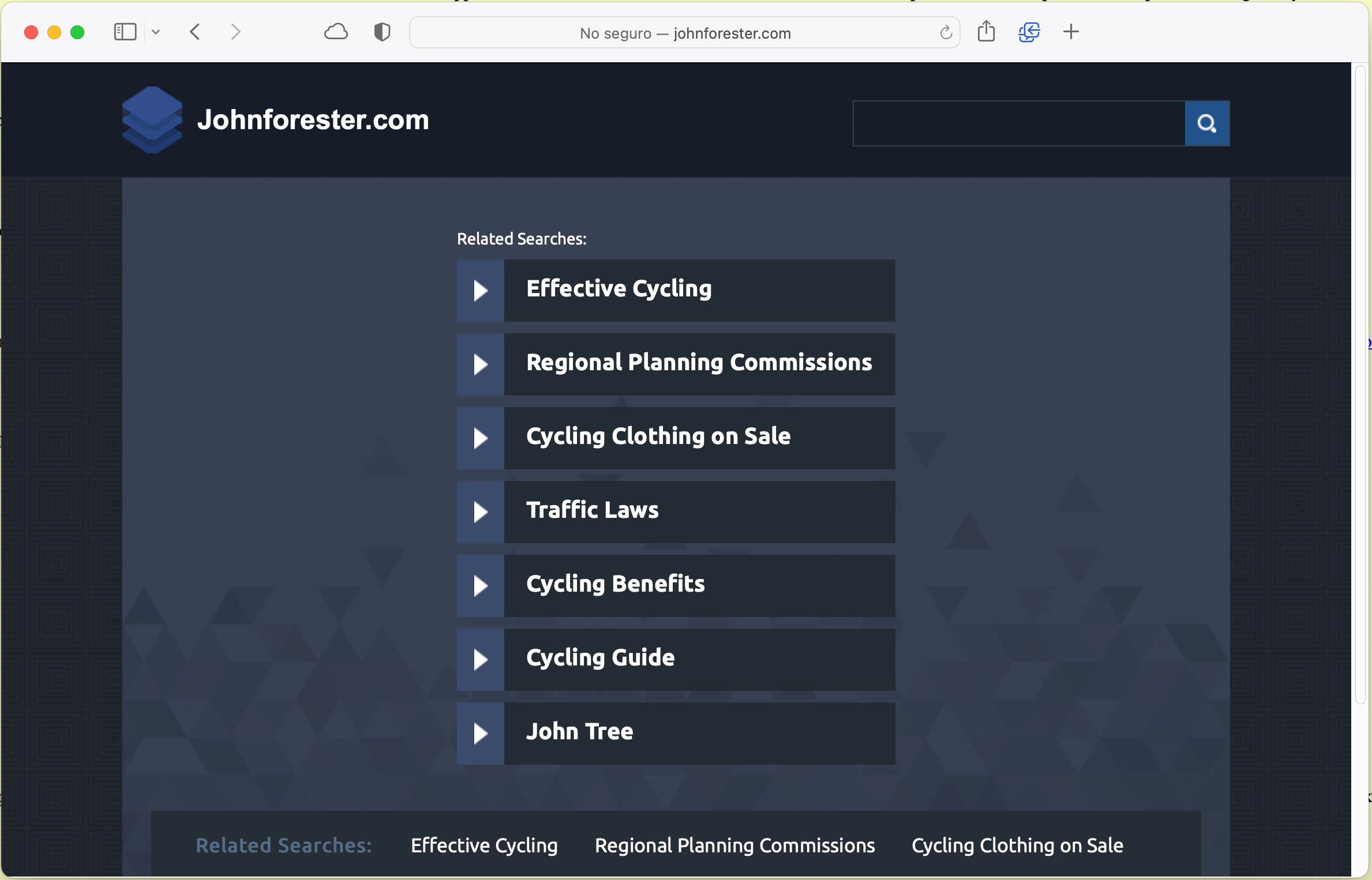Viewport: 1372px width, 880px height.
Task: Open the Cycling Benefits search result
Action: click(x=700, y=586)
